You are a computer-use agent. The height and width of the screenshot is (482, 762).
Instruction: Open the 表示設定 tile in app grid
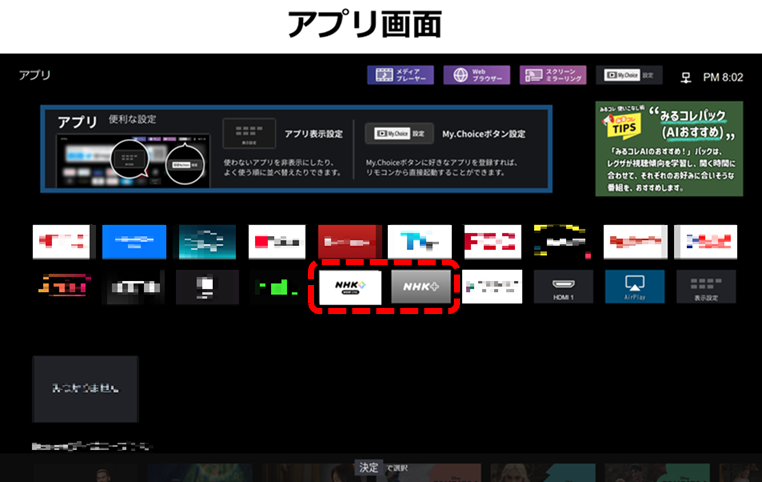pyautogui.click(x=705, y=287)
